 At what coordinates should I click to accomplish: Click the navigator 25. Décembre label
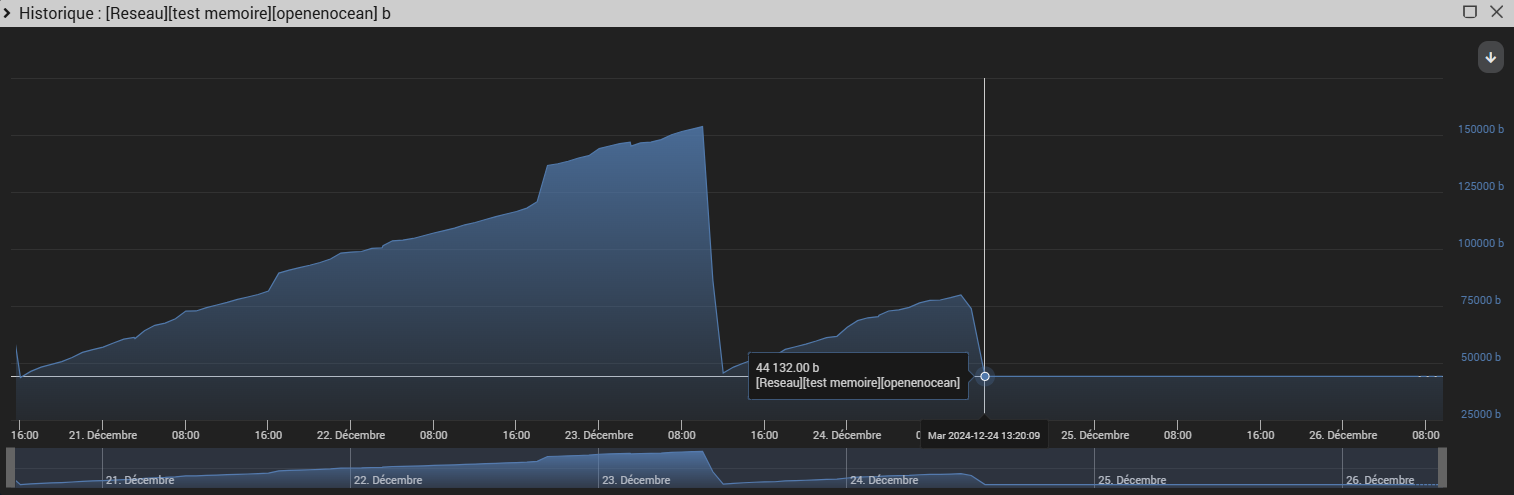pyautogui.click(x=1131, y=480)
